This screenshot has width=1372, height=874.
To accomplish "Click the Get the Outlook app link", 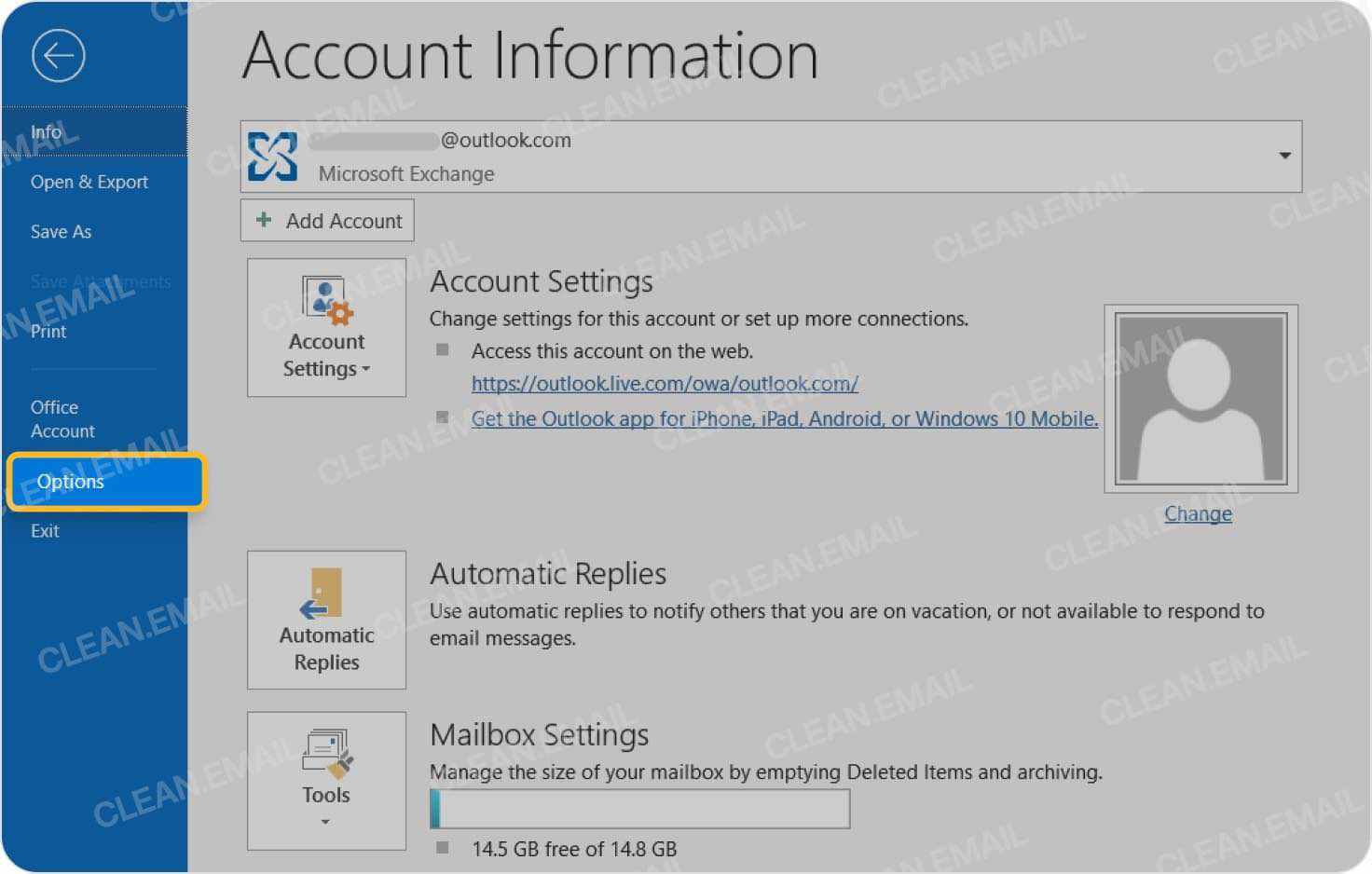I will (x=785, y=418).
